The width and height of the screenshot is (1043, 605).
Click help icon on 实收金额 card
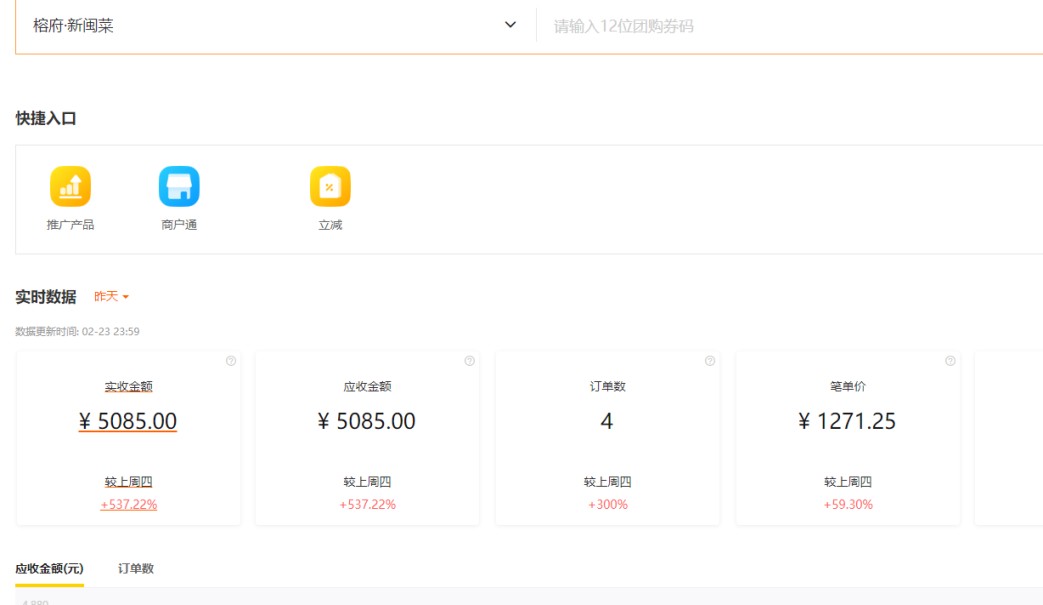(231, 361)
